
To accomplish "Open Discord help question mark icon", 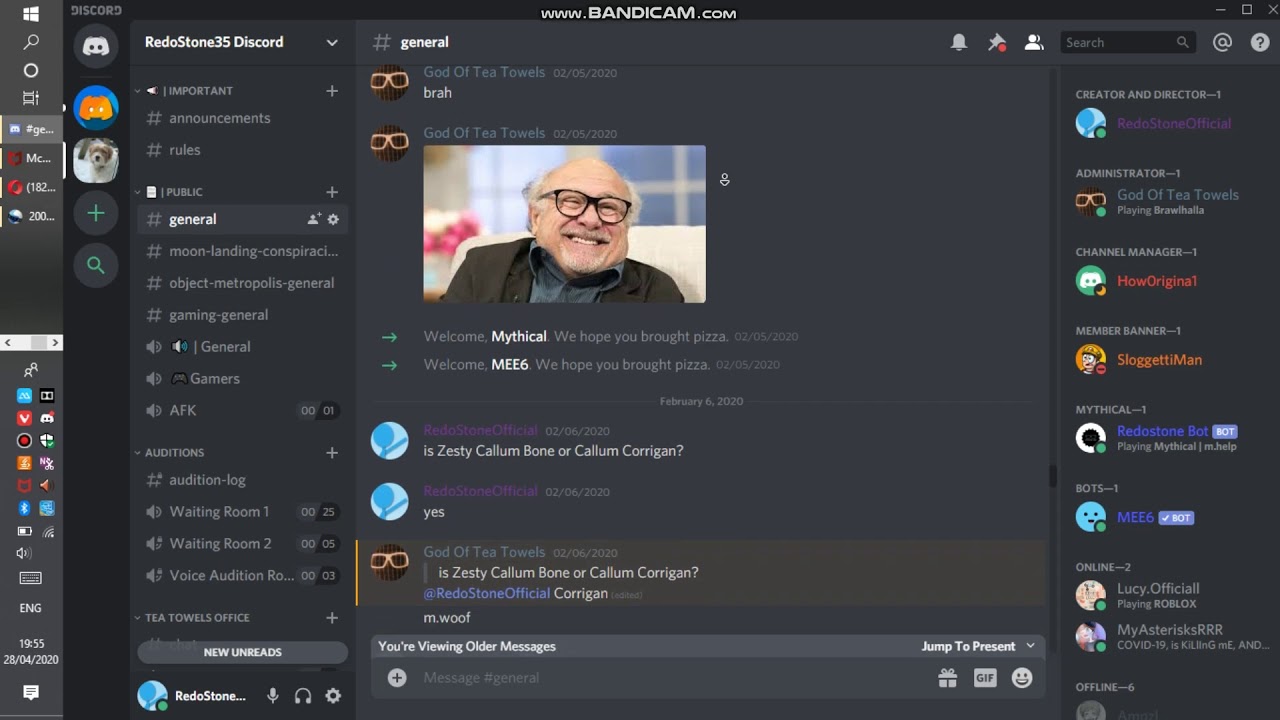I will (1259, 42).
